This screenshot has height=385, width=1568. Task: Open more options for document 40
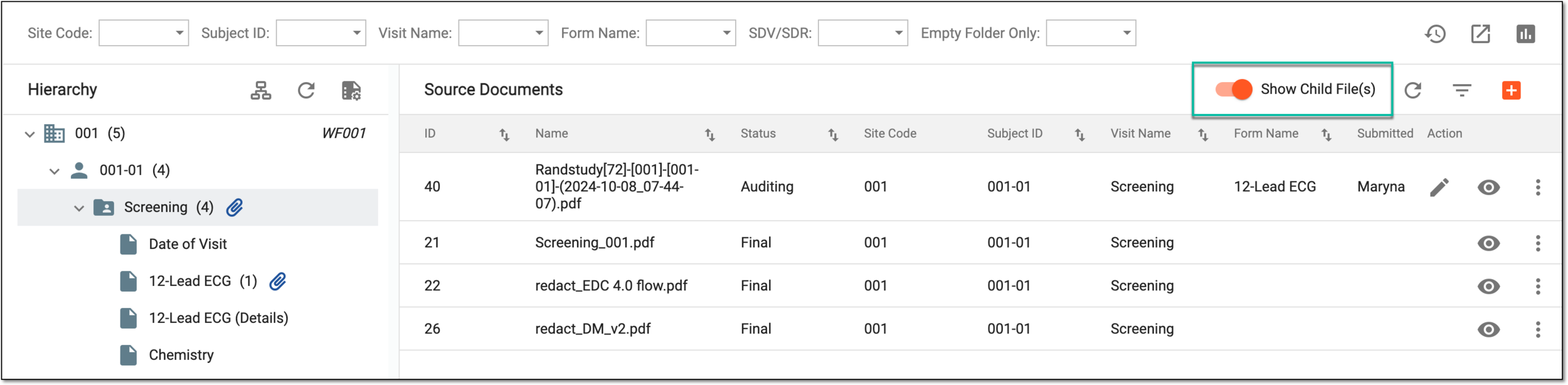pos(1538,187)
